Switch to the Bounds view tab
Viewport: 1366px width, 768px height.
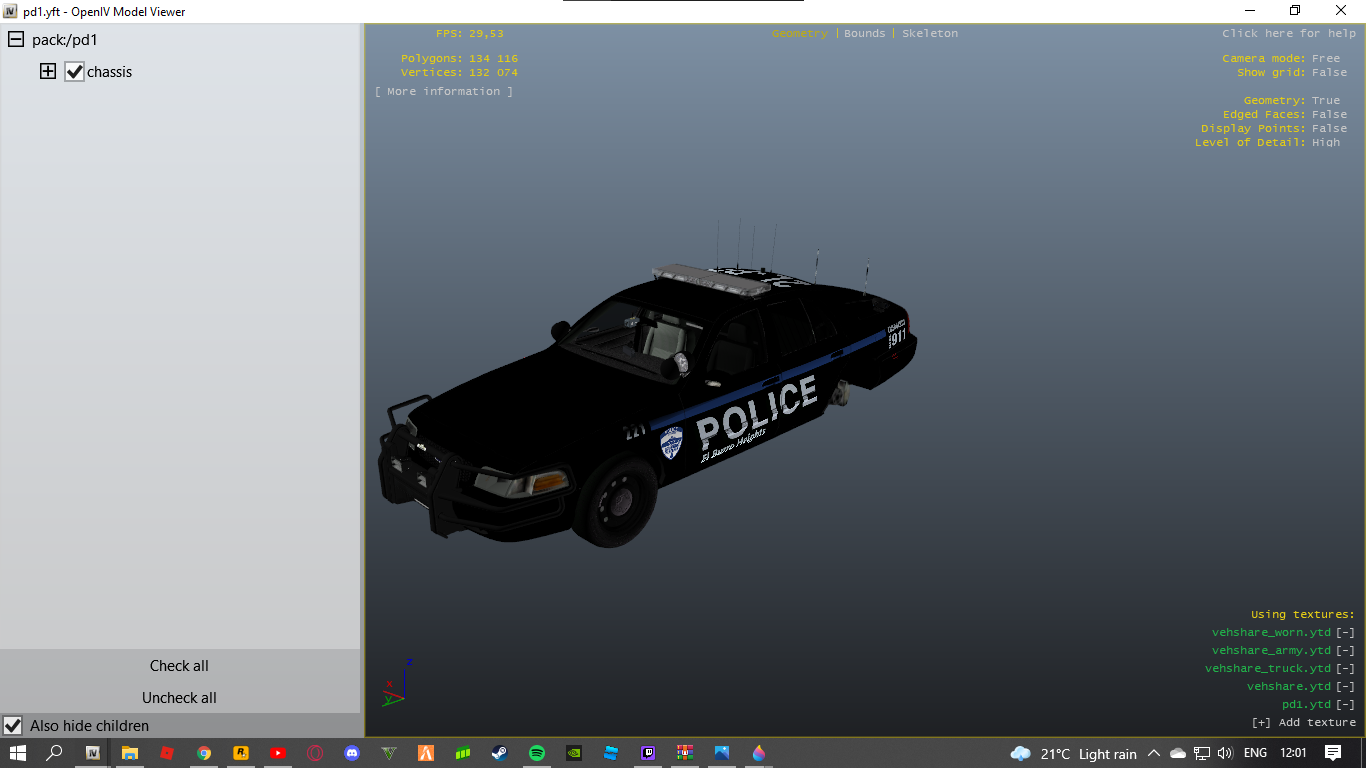[x=864, y=33]
